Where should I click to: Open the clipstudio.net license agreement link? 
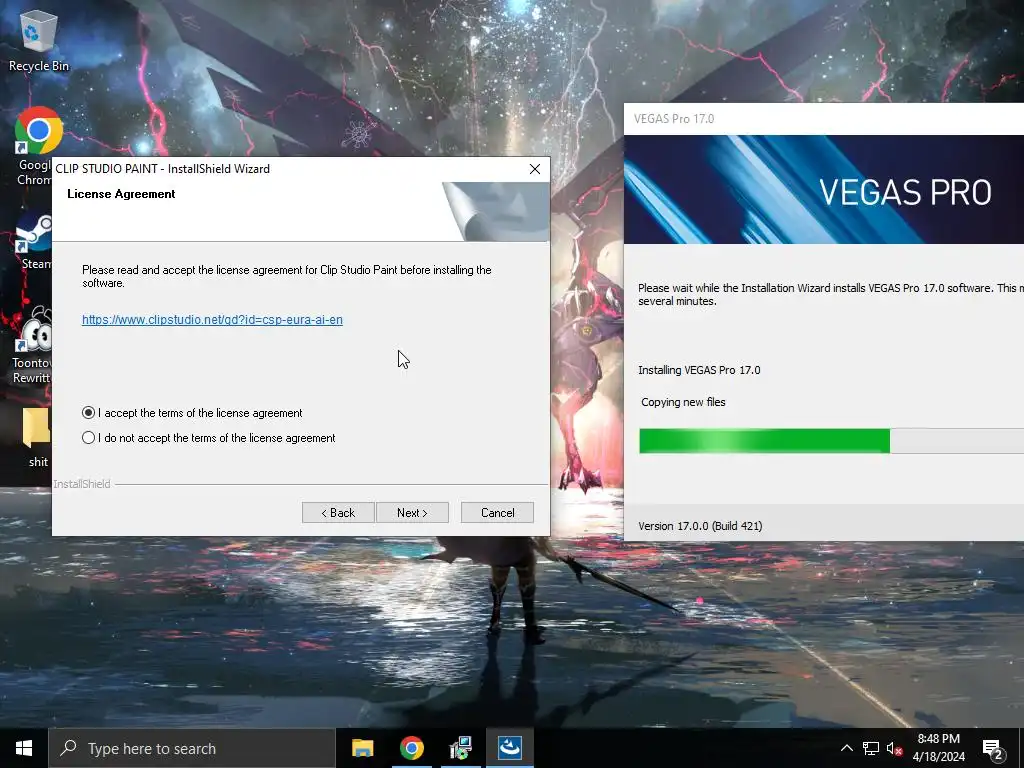click(x=212, y=319)
